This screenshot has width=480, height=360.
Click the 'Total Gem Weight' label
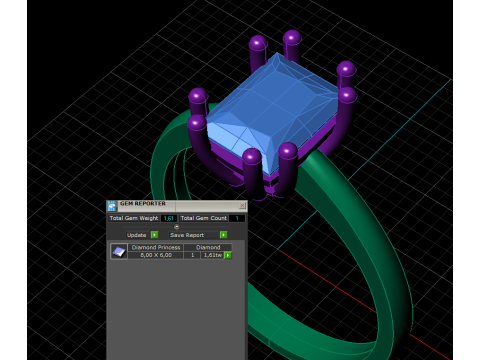point(134,218)
